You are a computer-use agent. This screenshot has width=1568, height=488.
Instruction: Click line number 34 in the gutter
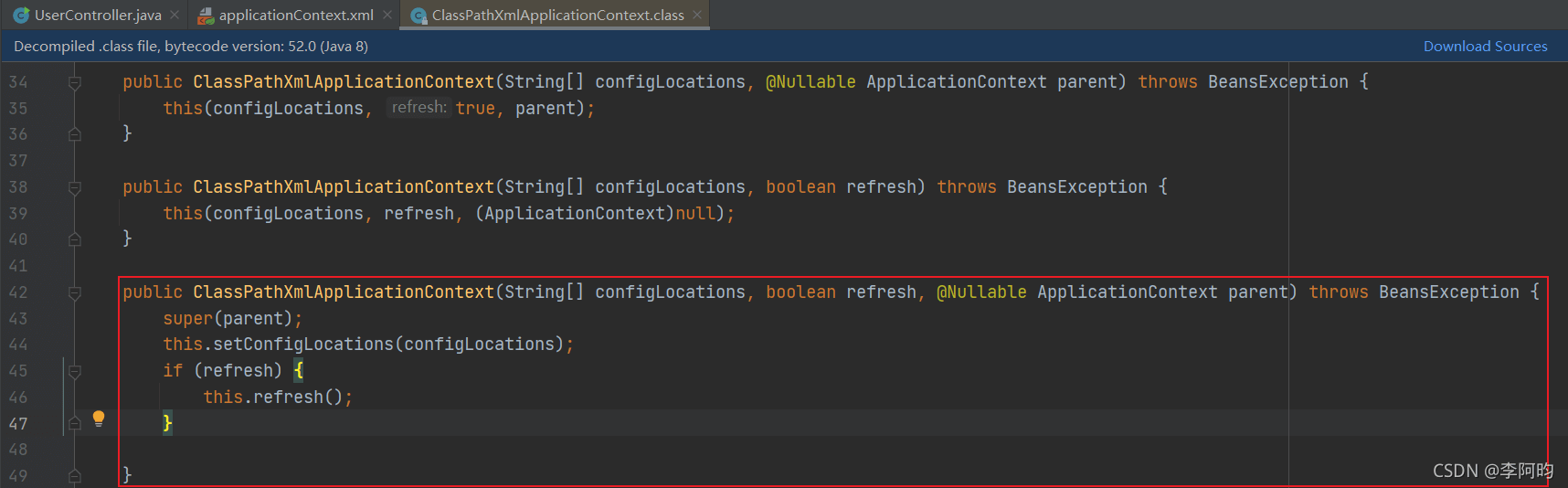coord(18,82)
